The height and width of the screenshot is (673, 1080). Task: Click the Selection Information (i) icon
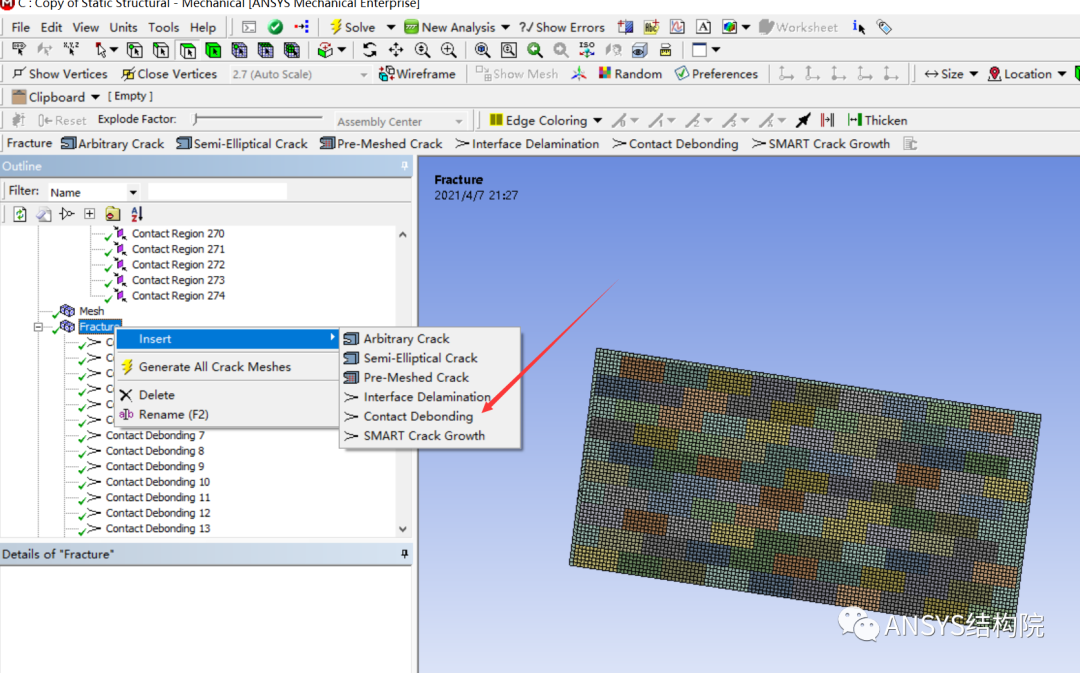click(858, 27)
